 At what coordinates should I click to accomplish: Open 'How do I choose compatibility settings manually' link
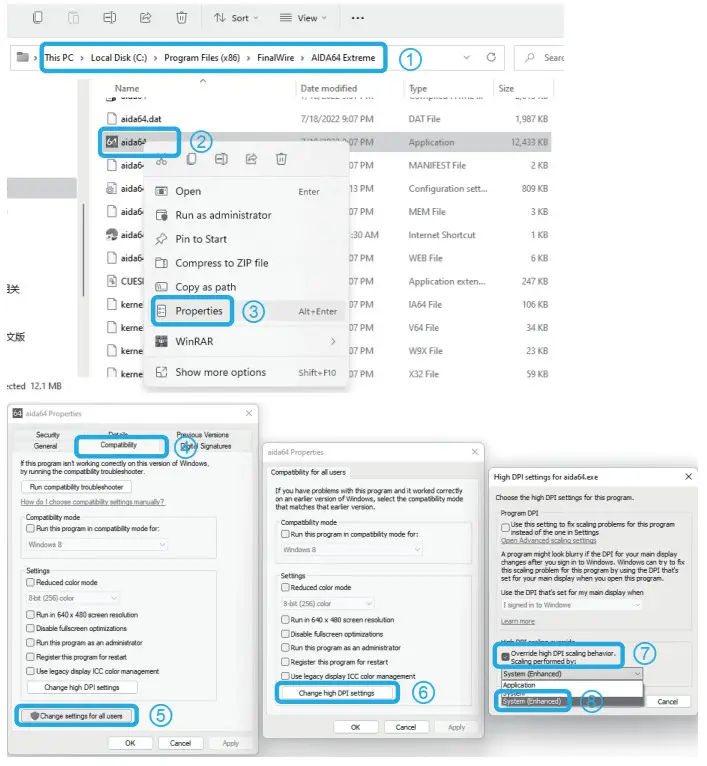tap(92, 502)
